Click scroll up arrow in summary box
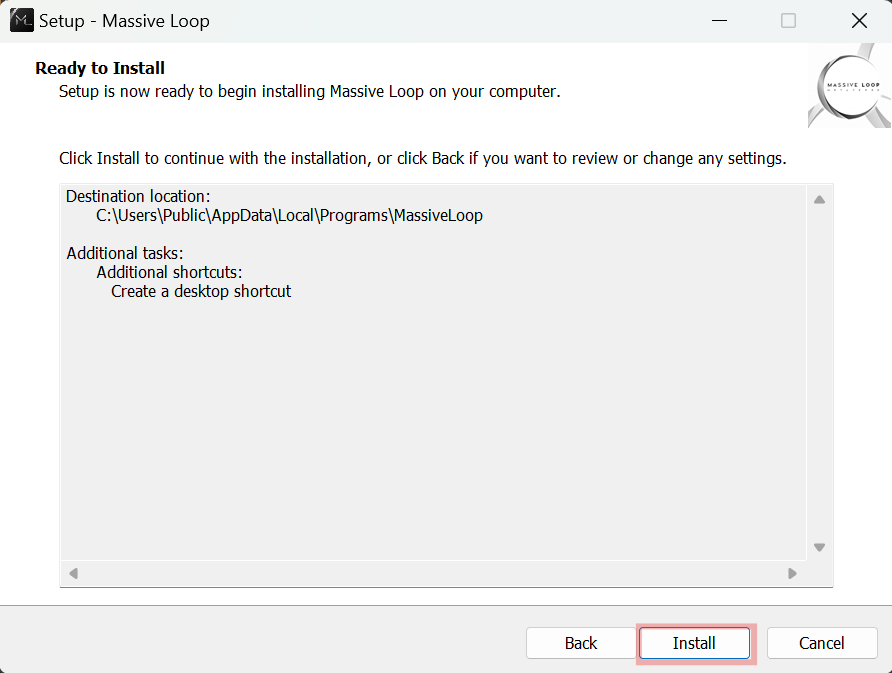This screenshot has height=673, width=892. pyautogui.click(x=819, y=200)
